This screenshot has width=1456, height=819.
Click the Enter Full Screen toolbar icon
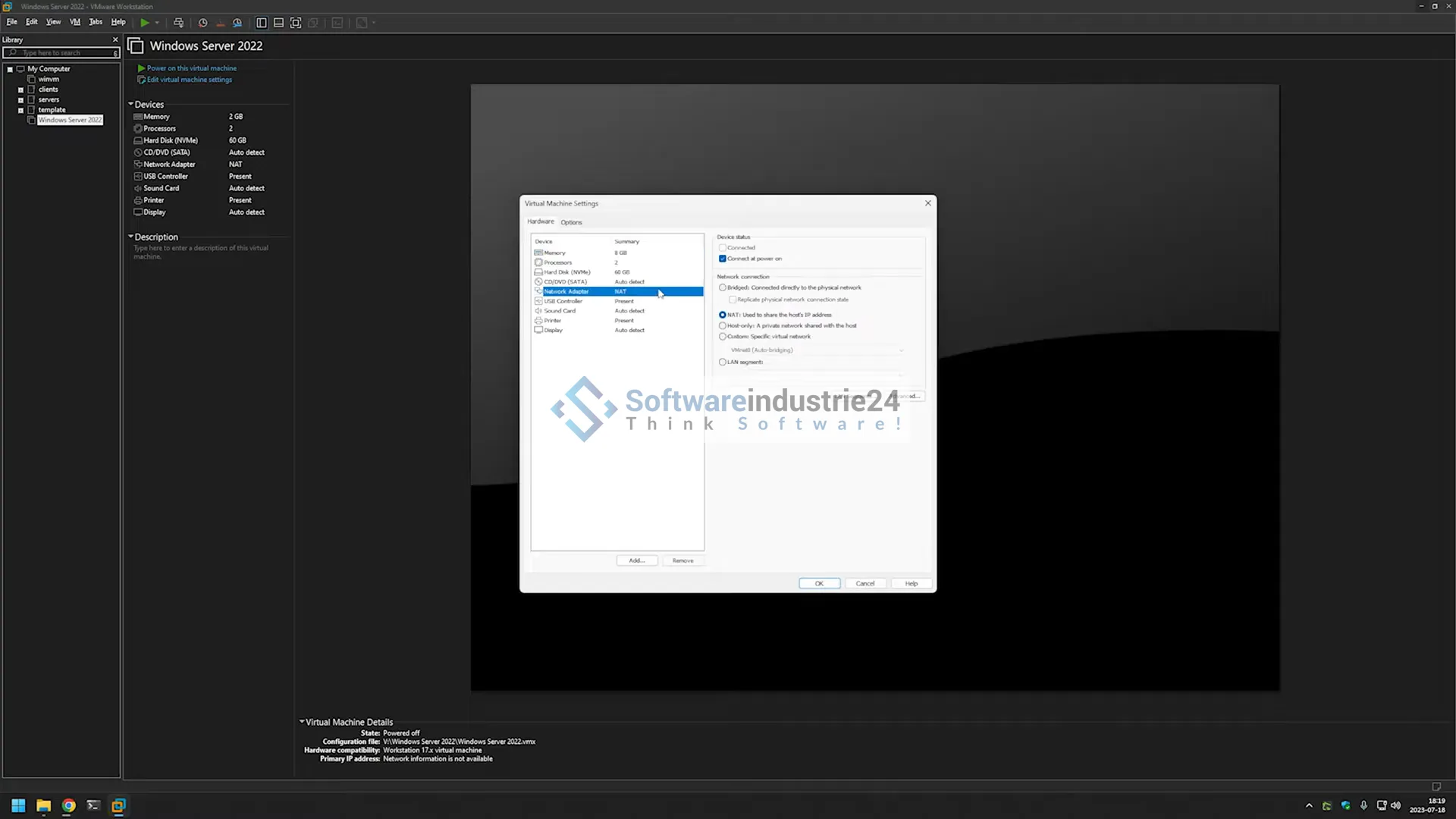296,23
